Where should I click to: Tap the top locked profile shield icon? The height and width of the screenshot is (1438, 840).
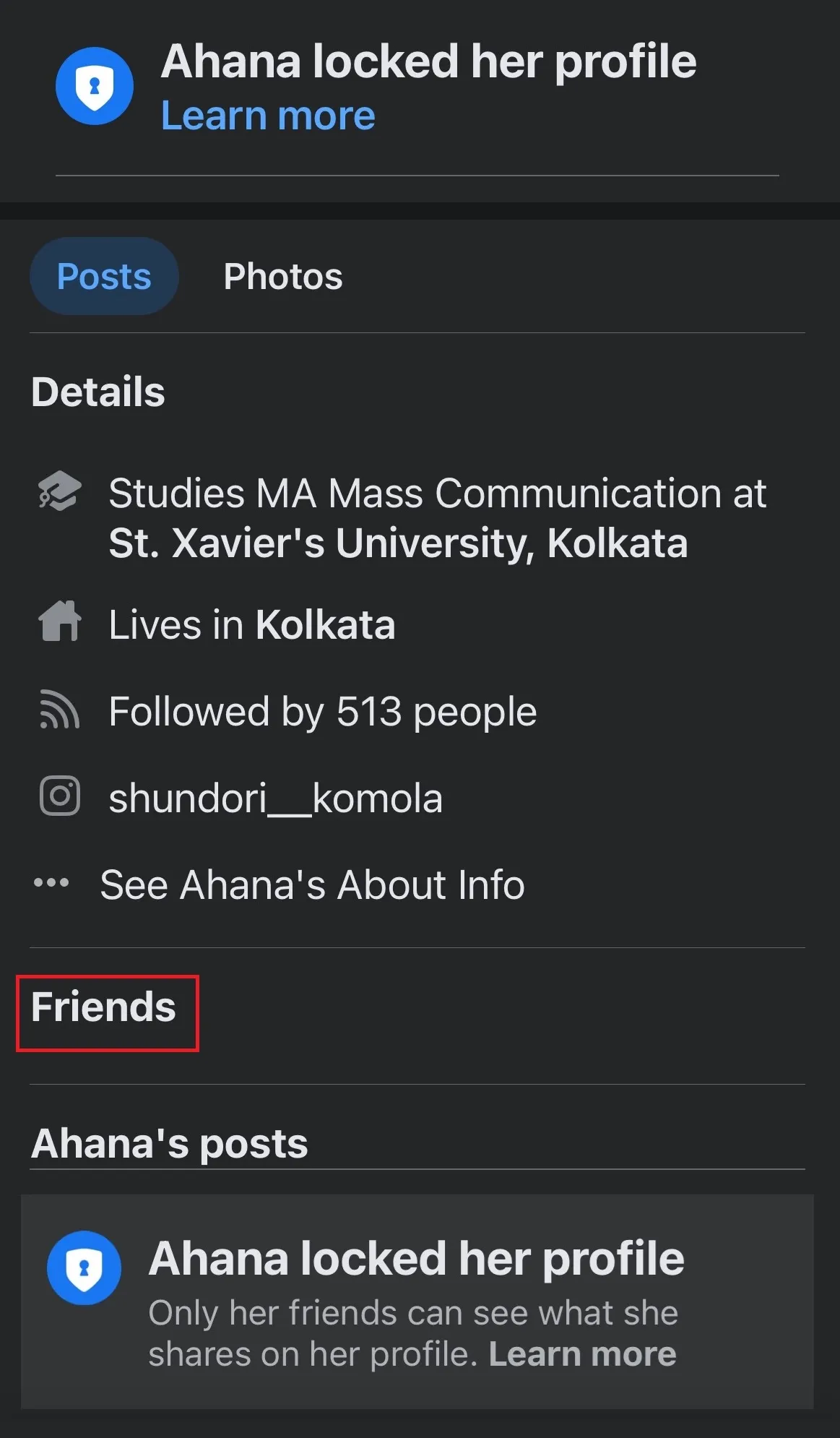coord(95,86)
